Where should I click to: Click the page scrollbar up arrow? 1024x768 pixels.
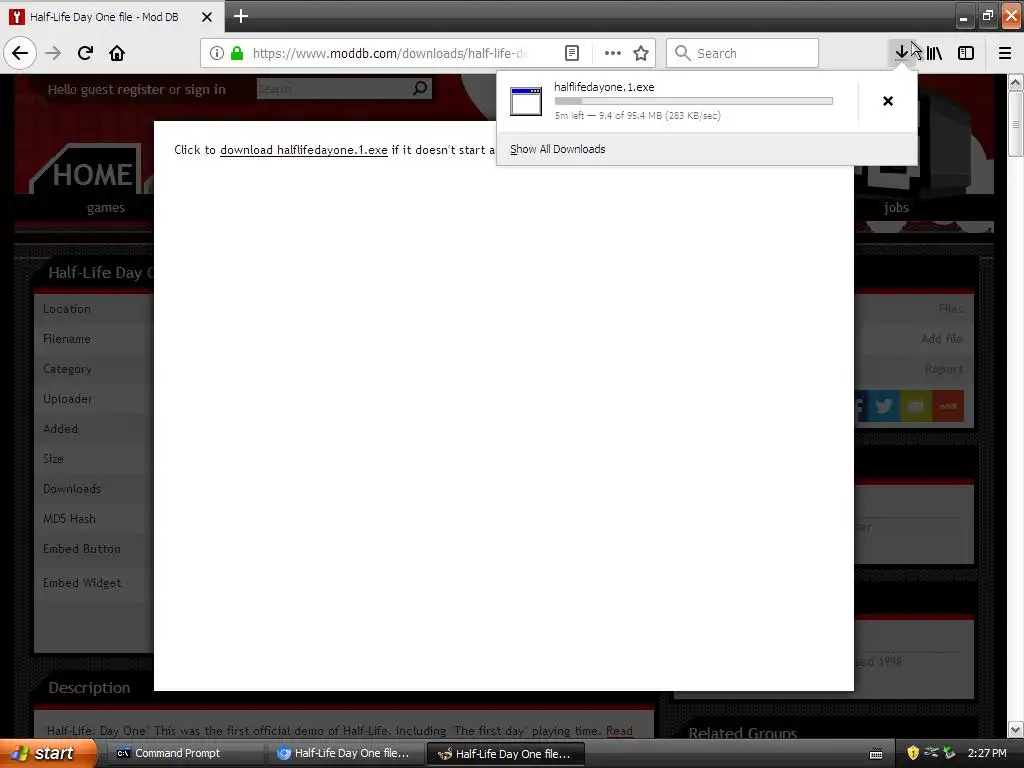click(x=1015, y=83)
